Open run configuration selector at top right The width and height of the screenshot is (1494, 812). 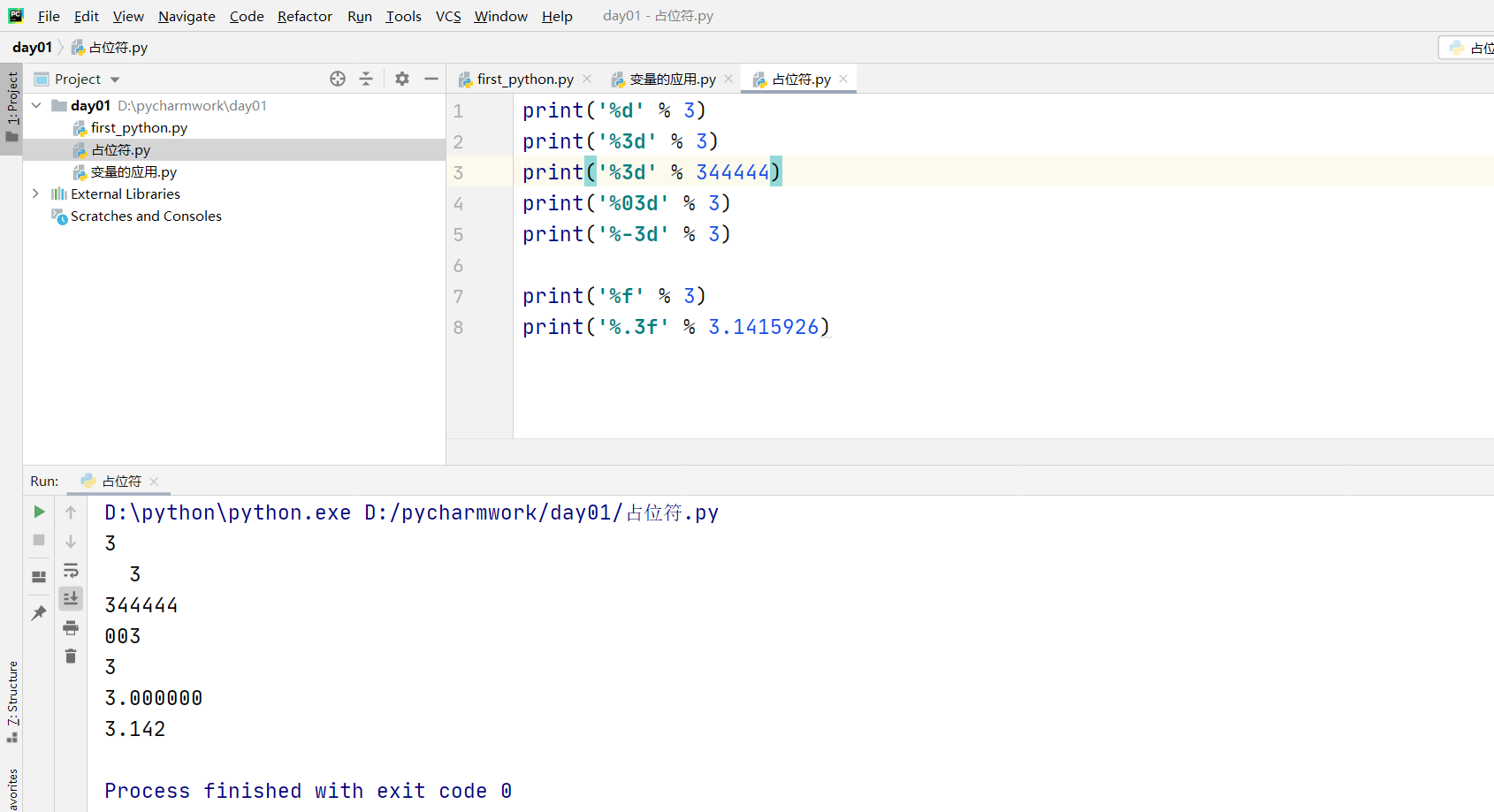click(x=1467, y=48)
